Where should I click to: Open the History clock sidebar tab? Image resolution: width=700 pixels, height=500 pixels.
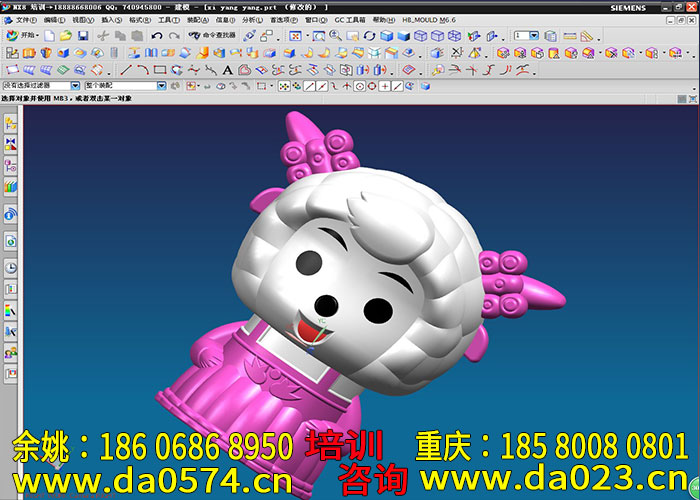click(11, 268)
